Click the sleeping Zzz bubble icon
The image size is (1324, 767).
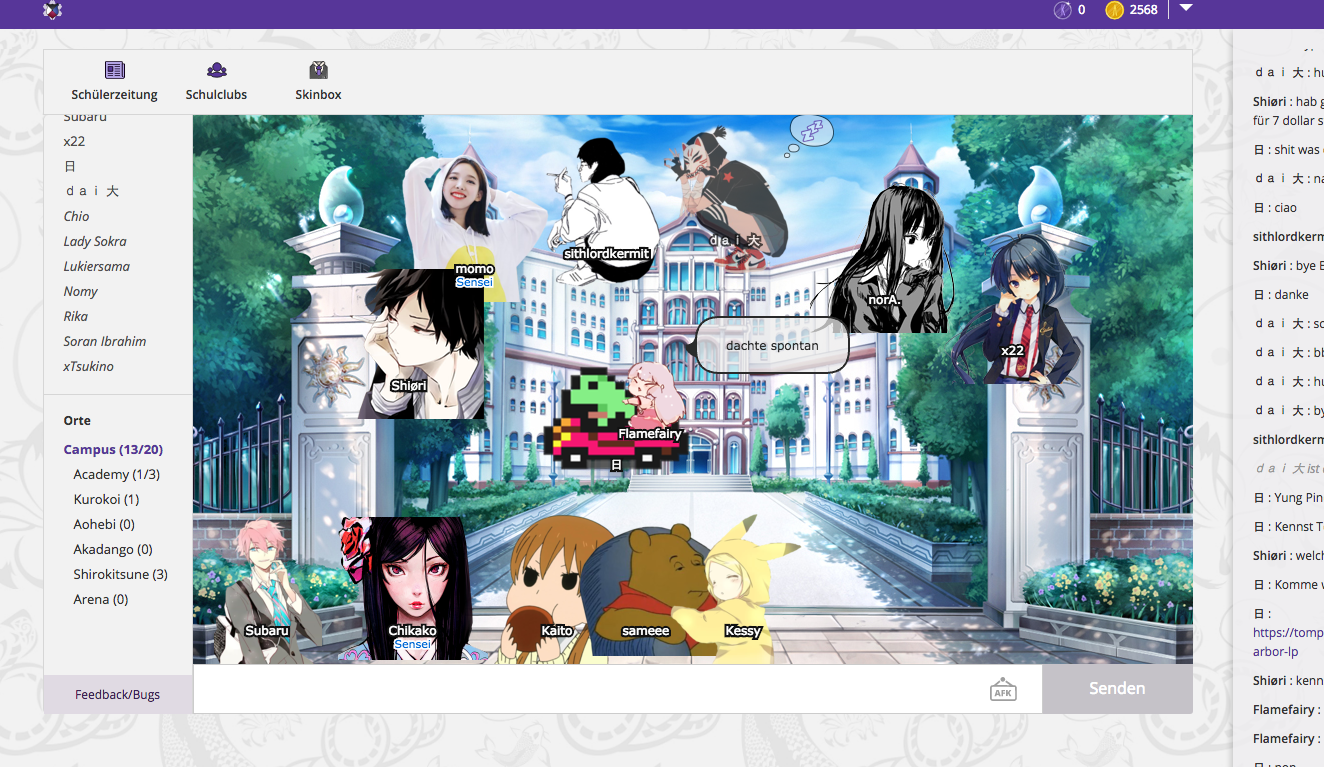point(811,131)
